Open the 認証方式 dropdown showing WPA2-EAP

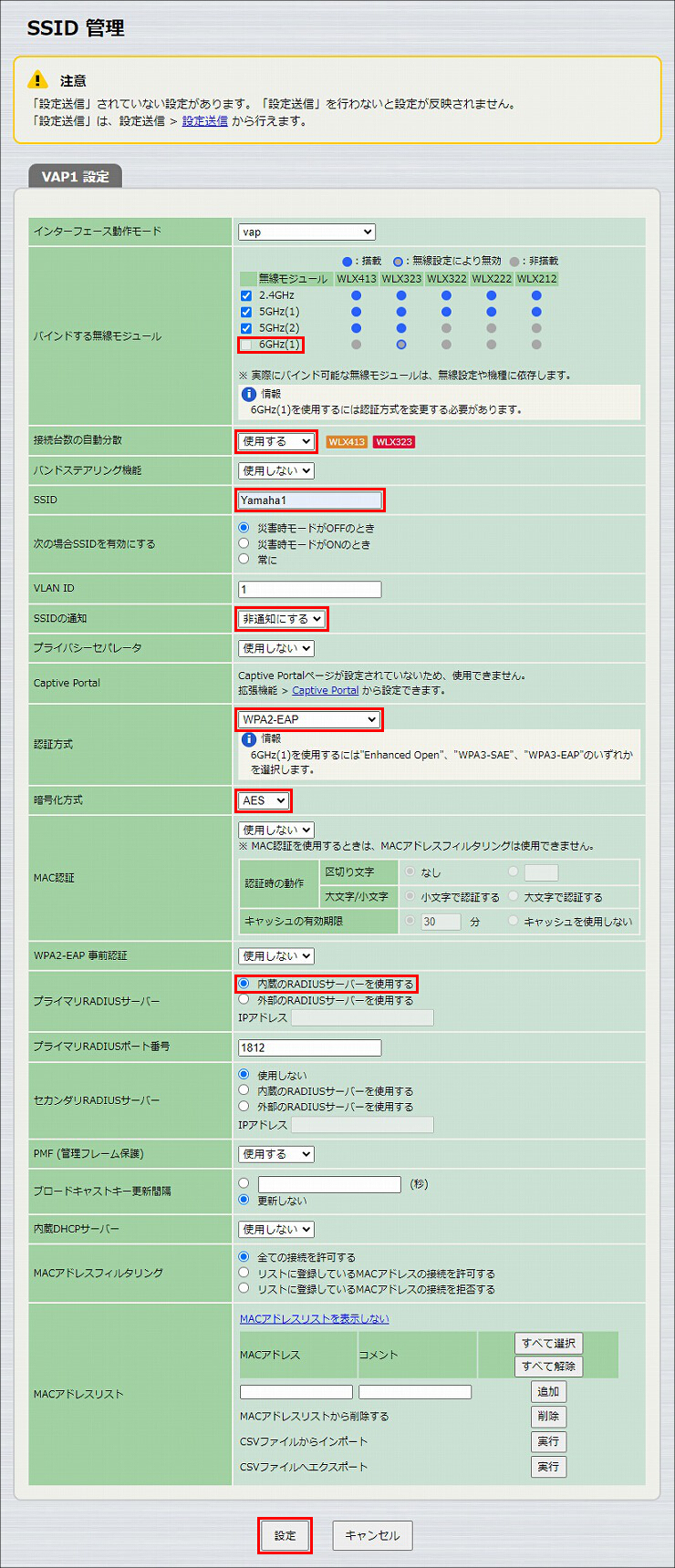pyautogui.click(x=309, y=719)
